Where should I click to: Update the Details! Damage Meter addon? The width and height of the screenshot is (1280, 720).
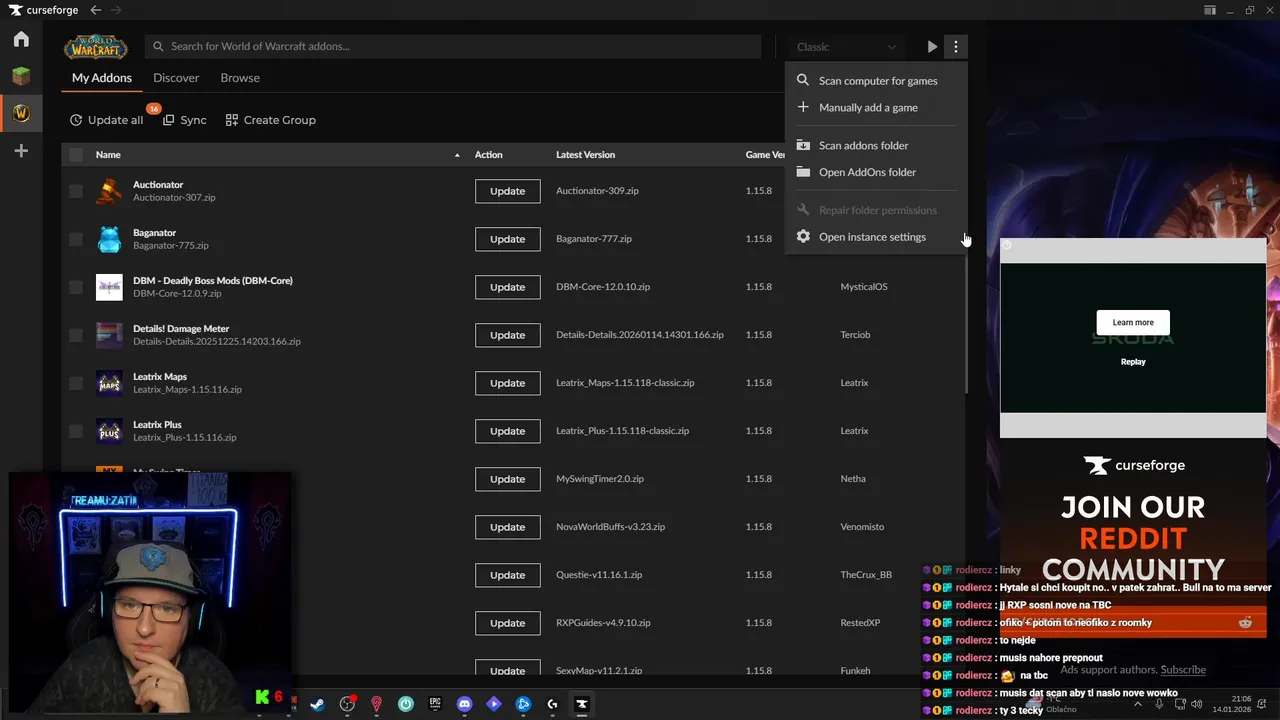(507, 335)
